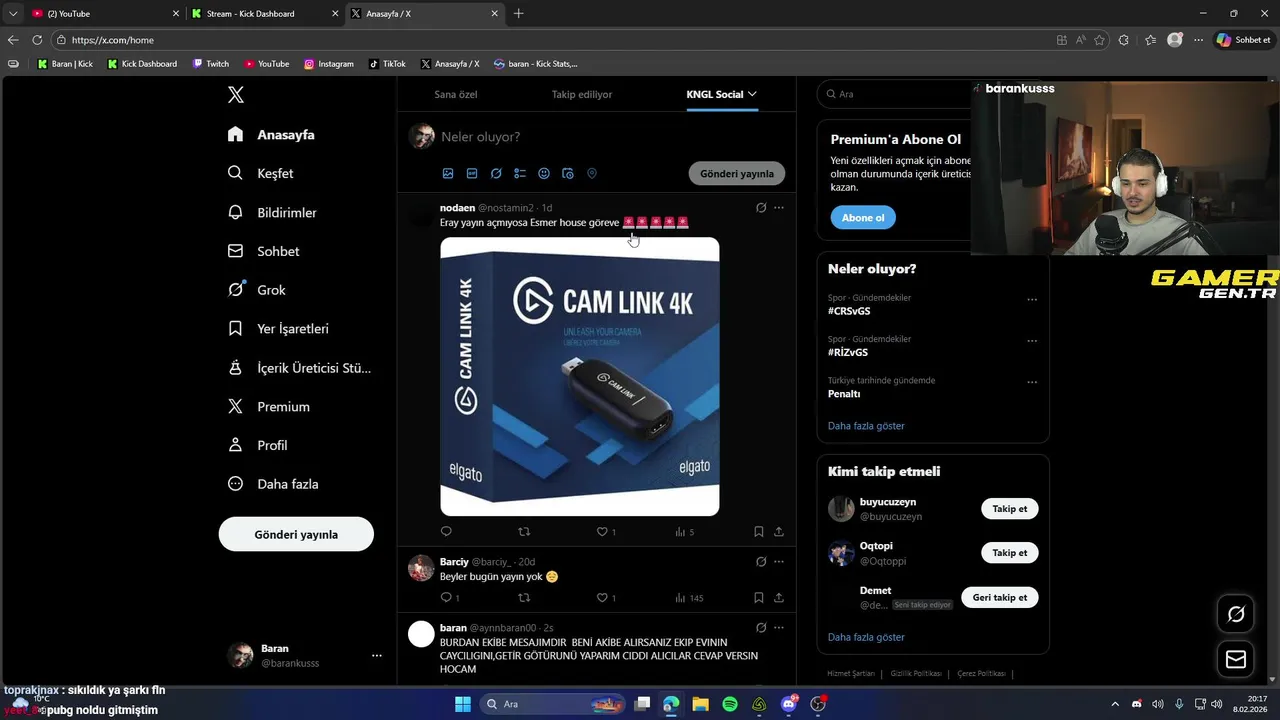Enhance post with Grok icon in composer
This screenshot has width=1280, height=720.
[496, 173]
